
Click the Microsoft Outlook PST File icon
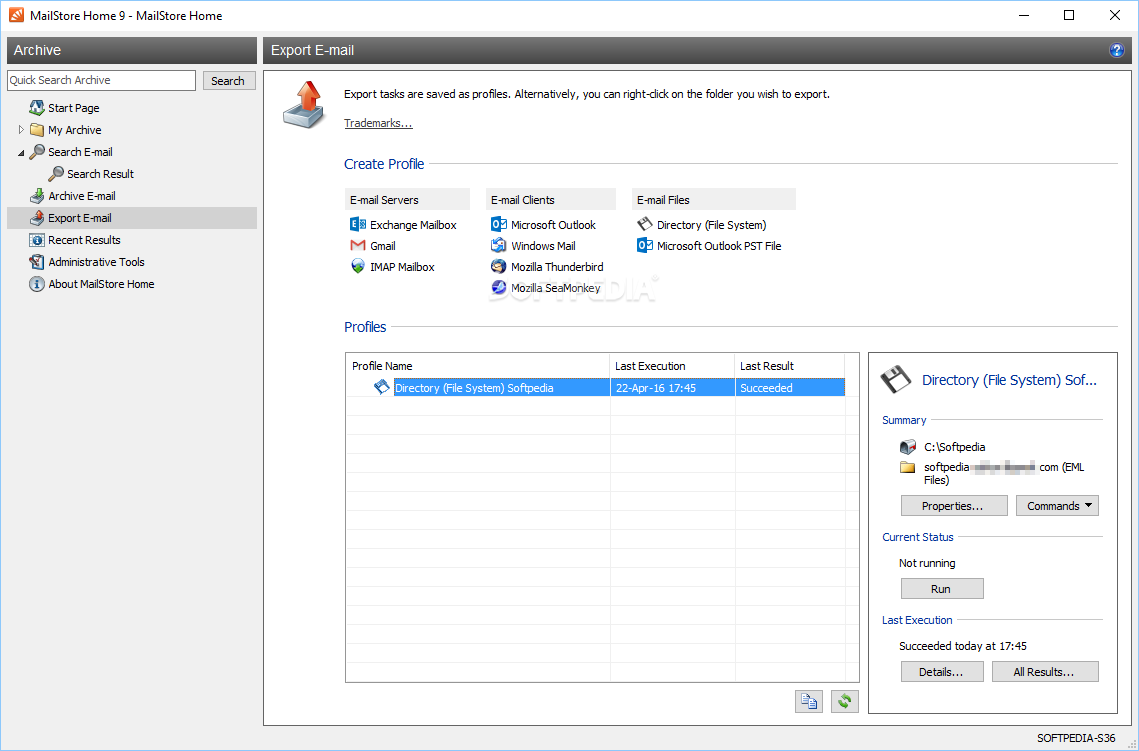[644, 245]
